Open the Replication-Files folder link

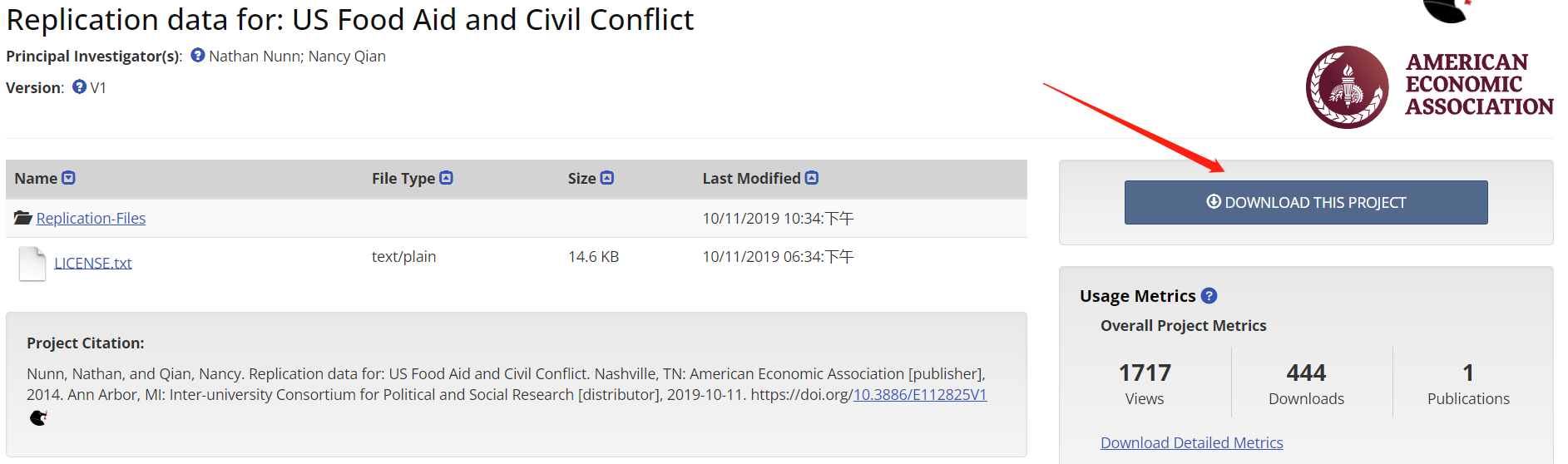point(91,218)
